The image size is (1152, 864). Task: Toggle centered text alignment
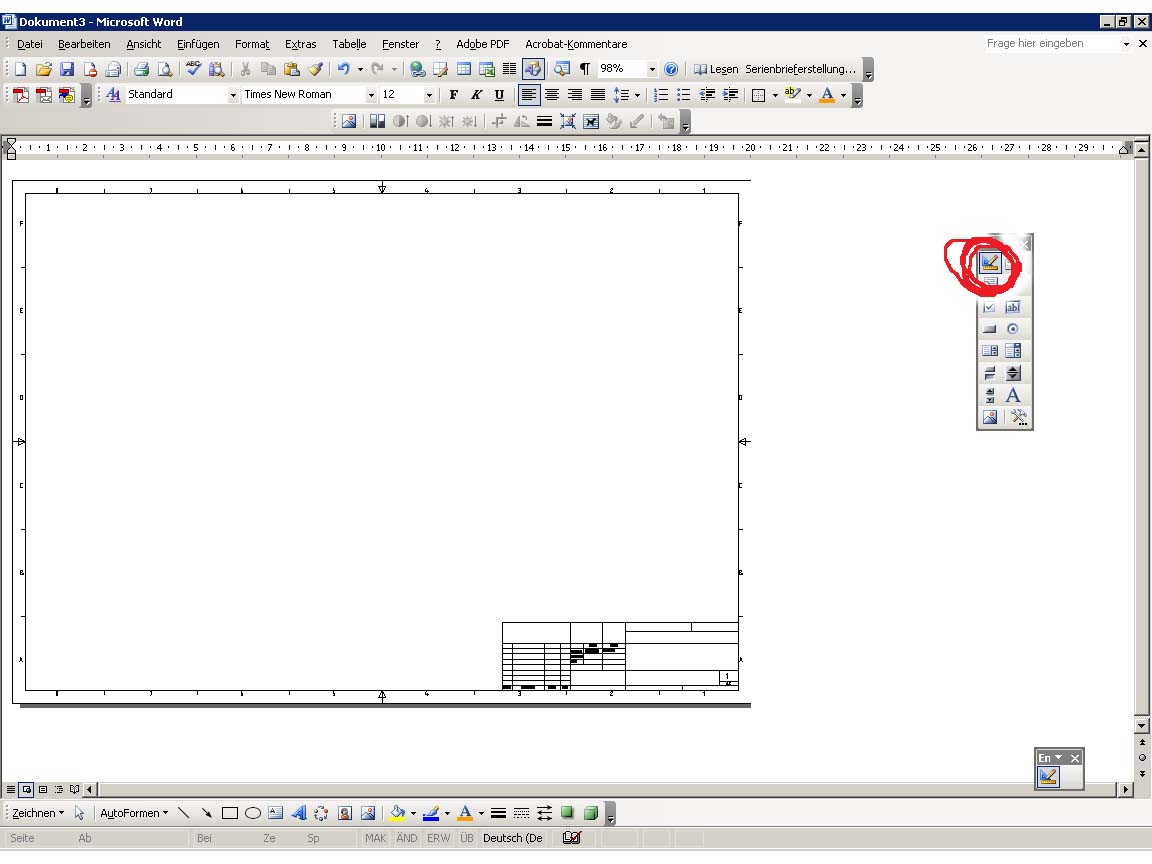point(552,95)
